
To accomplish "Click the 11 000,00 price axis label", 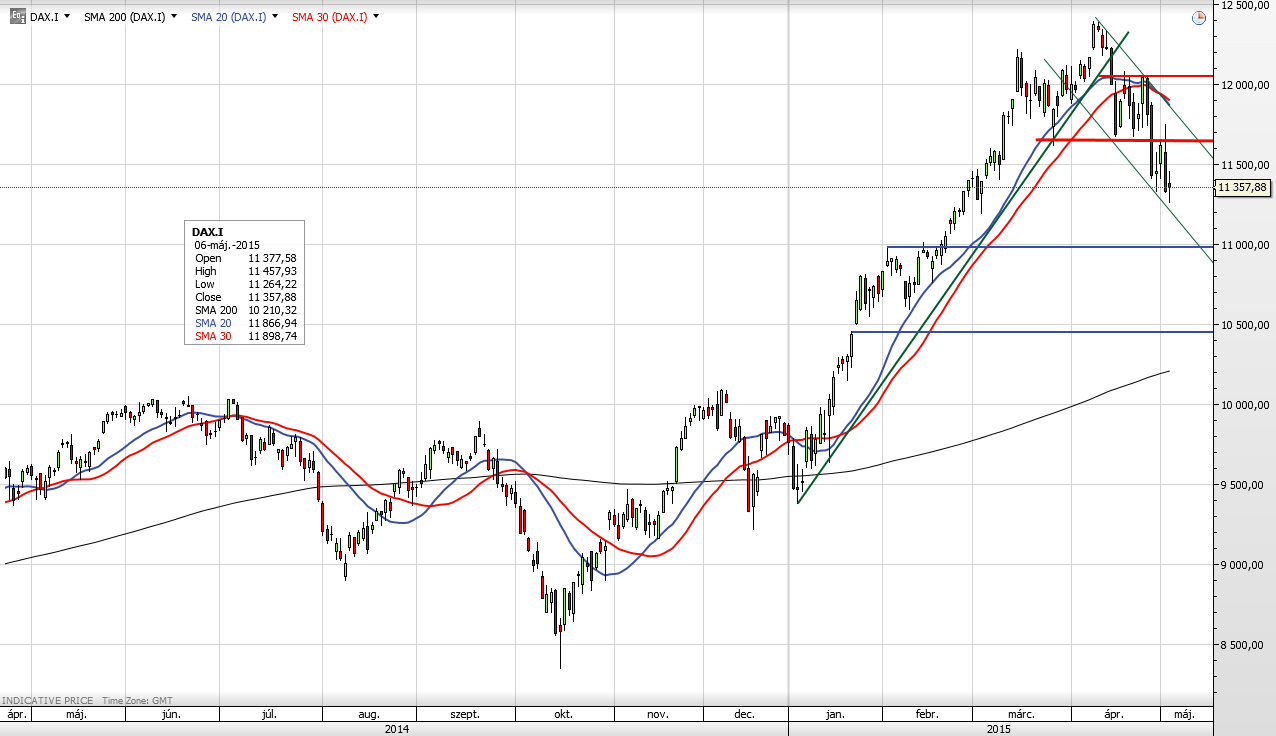I will 1243,245.
